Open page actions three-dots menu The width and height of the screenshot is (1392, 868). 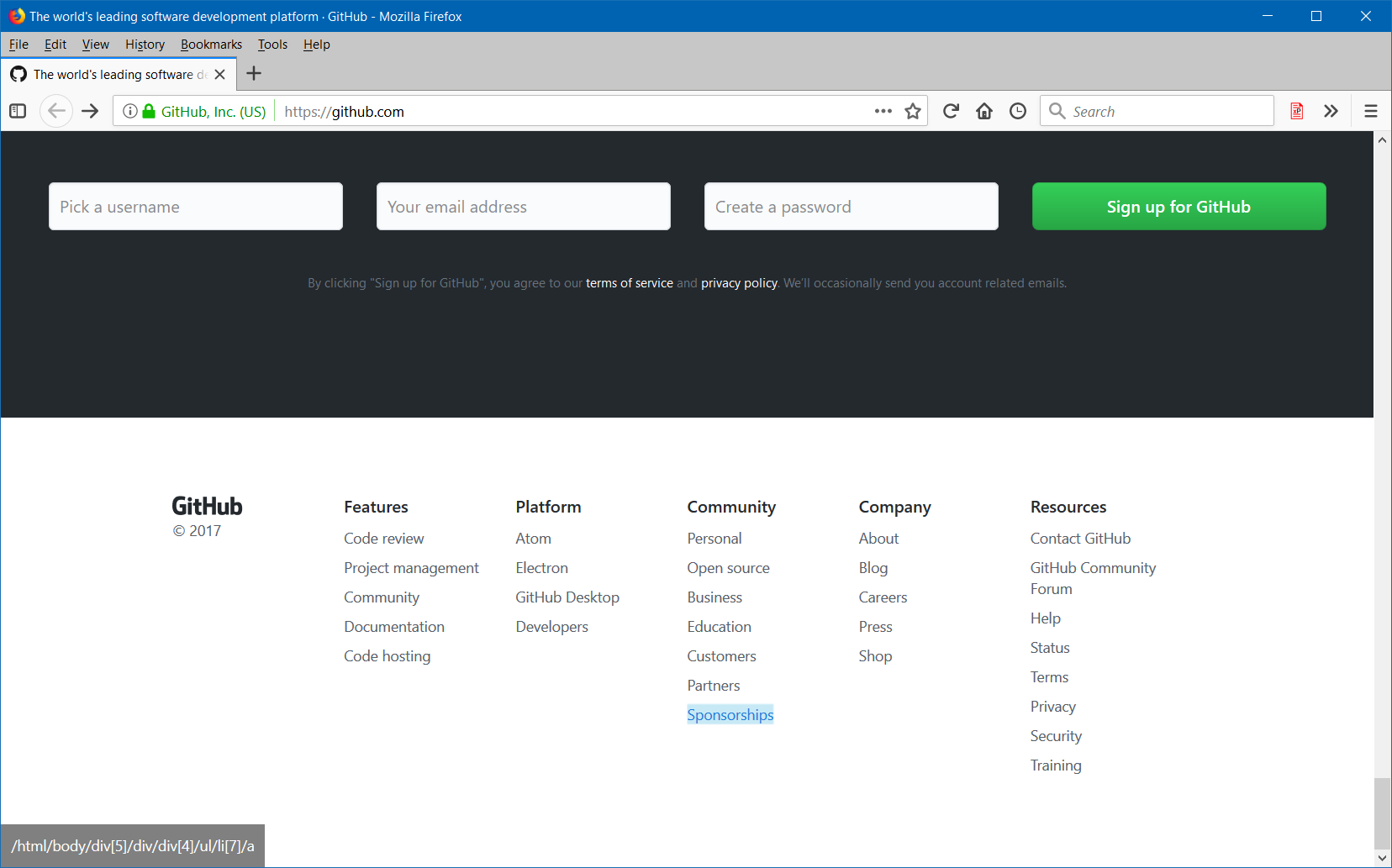[x=883, y=111]
